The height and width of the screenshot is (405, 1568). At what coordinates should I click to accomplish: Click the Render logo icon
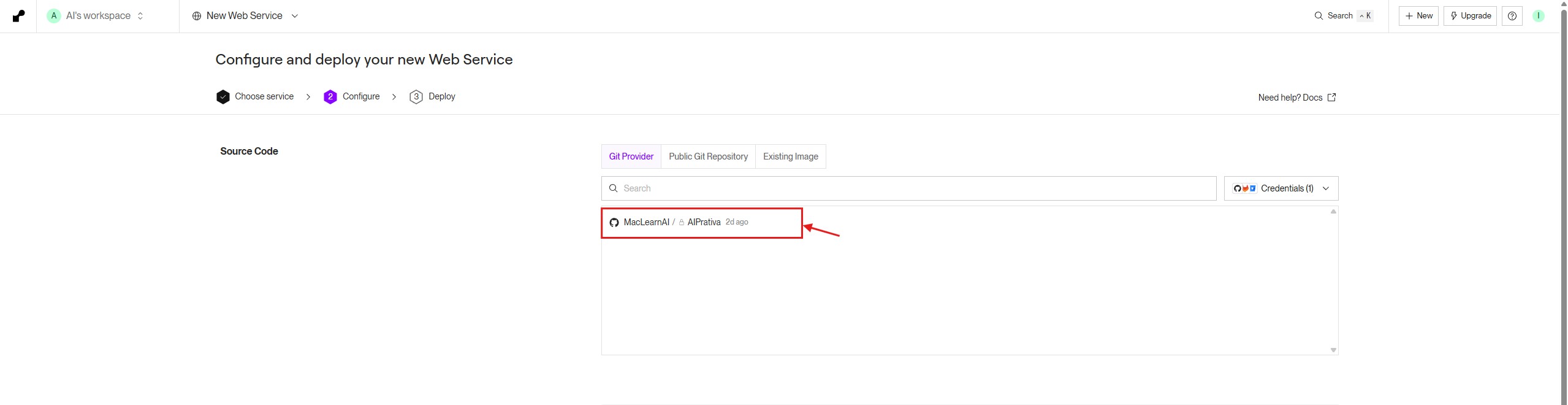[18, 16]
